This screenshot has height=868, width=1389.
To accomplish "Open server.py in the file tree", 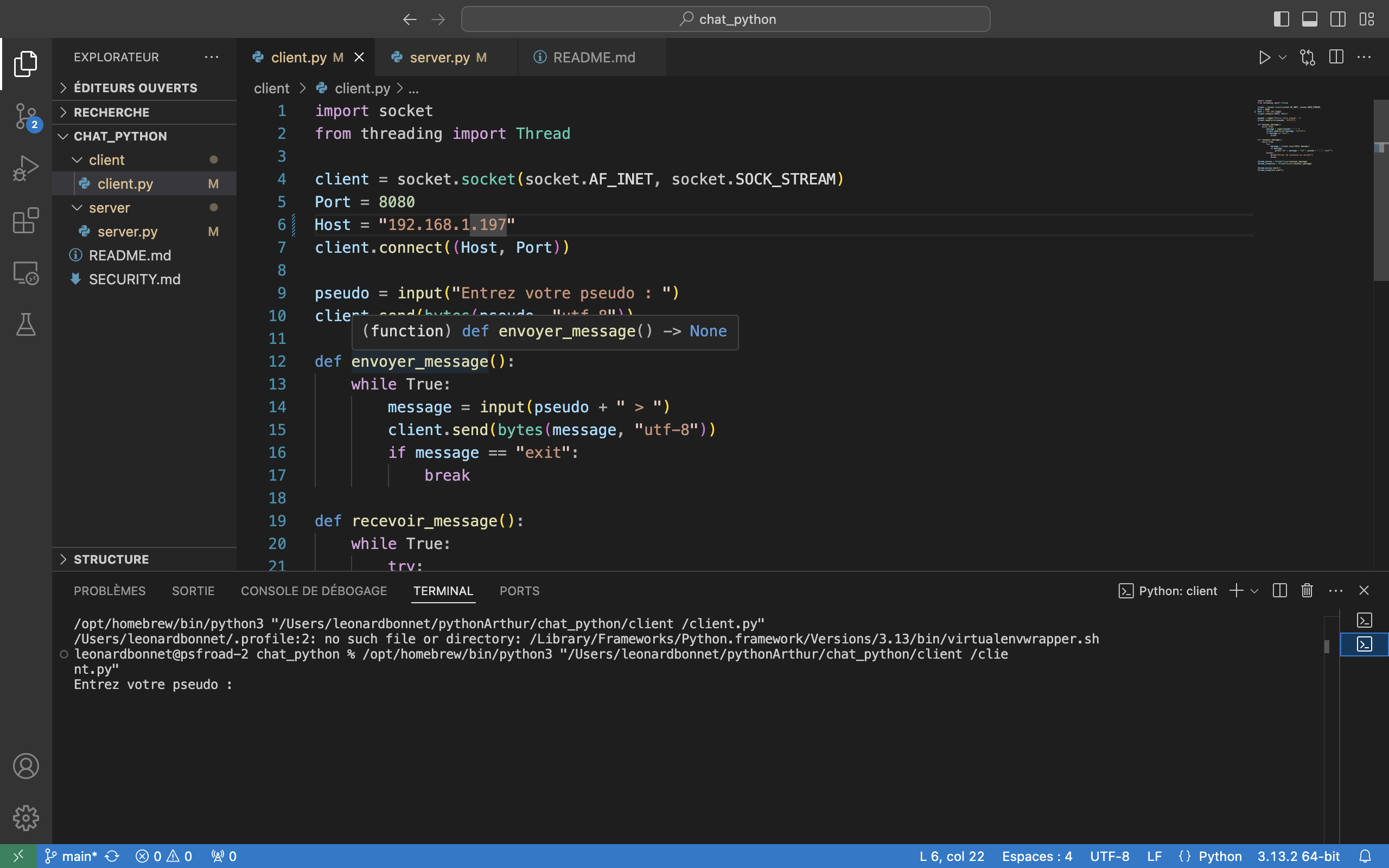I will coord(144,231).
